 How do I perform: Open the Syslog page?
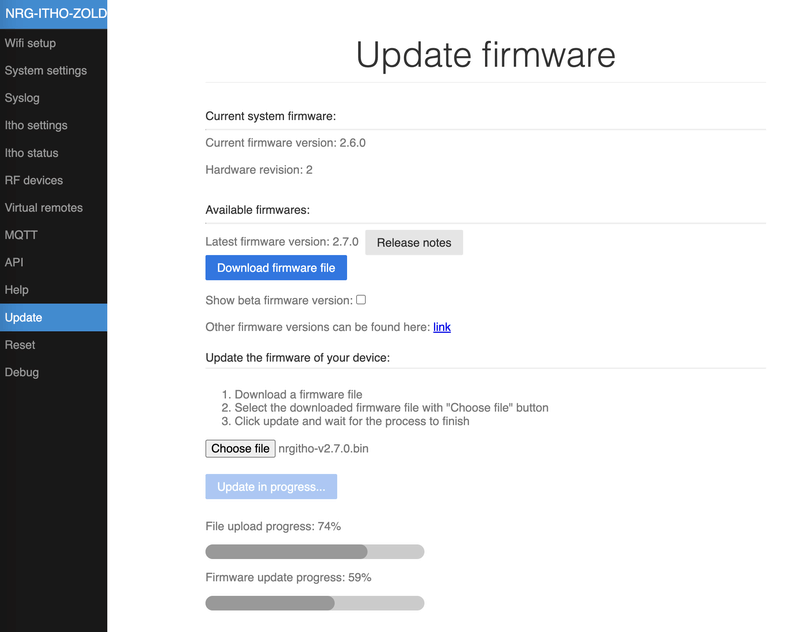pos(22,98)
